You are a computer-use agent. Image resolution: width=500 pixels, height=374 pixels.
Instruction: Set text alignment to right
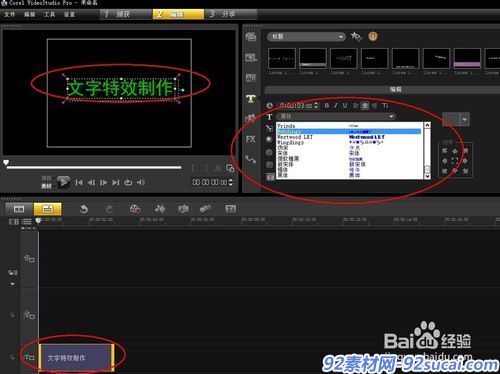click(374, 106)
